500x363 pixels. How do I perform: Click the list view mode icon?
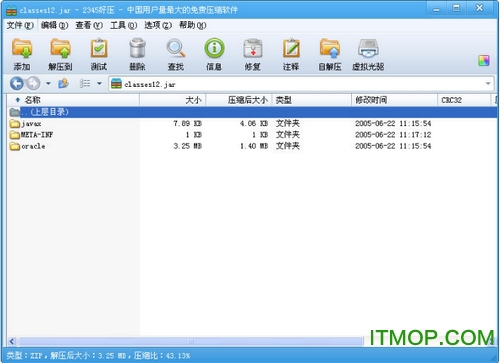(x=85, y=83)
